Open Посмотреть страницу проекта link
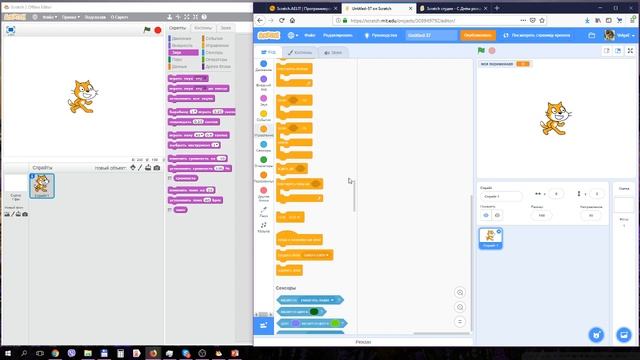The image size is (640, 360). [x=537, y=36]
